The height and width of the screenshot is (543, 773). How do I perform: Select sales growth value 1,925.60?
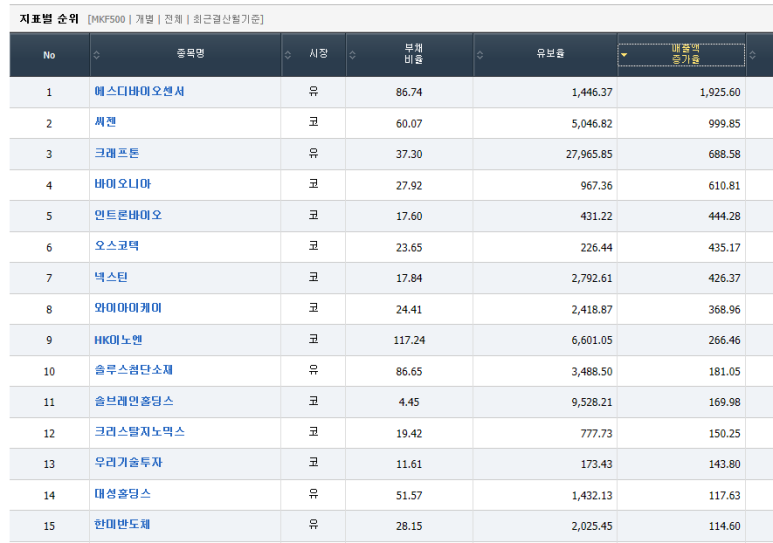pyautogui.click(x=720, y=92)
